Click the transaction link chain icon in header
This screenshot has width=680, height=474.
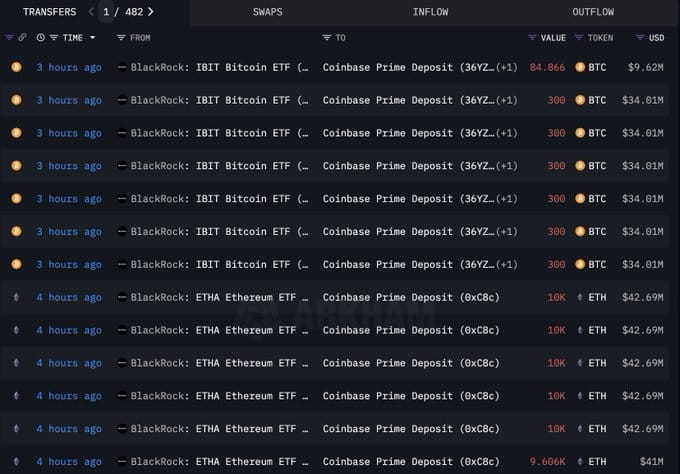coord(22,38)
